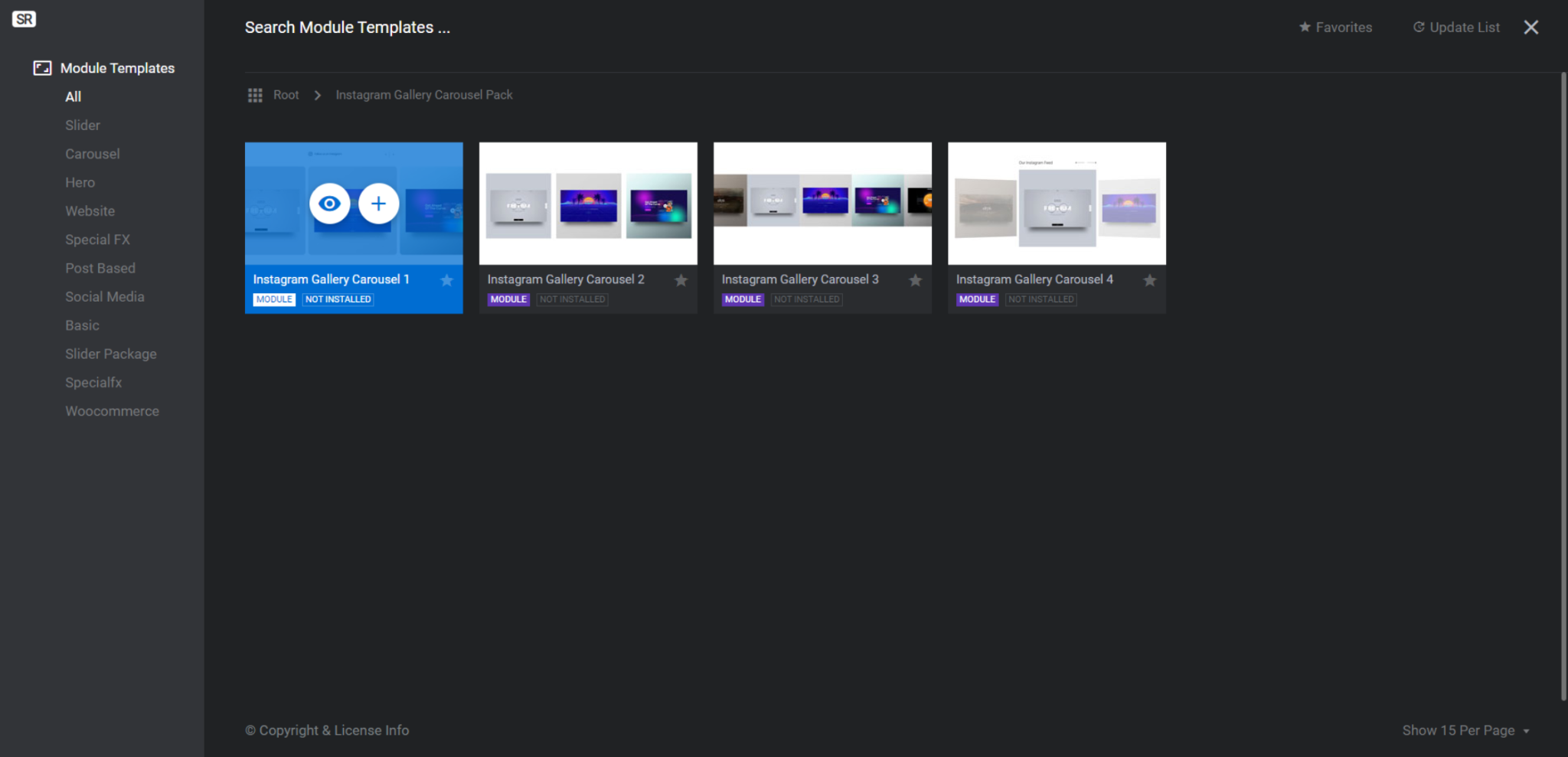
Task: Close the module templates library
Action: pos(1531,28)
